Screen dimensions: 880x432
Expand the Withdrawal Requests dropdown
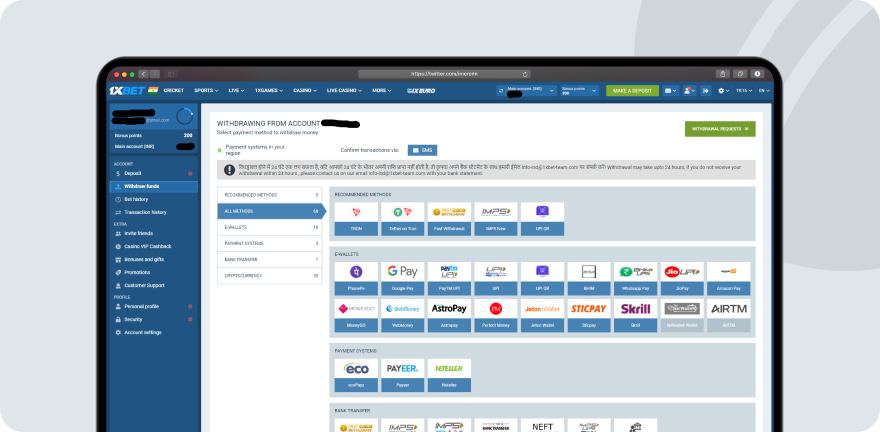click(x=720, y=129)
